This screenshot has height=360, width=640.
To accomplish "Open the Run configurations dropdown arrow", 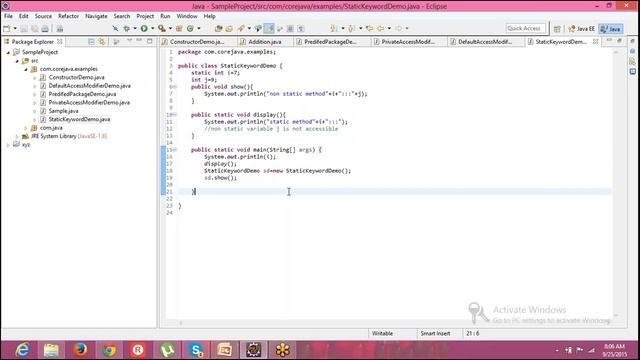I will pyautogui.click(x=153, y=29).
